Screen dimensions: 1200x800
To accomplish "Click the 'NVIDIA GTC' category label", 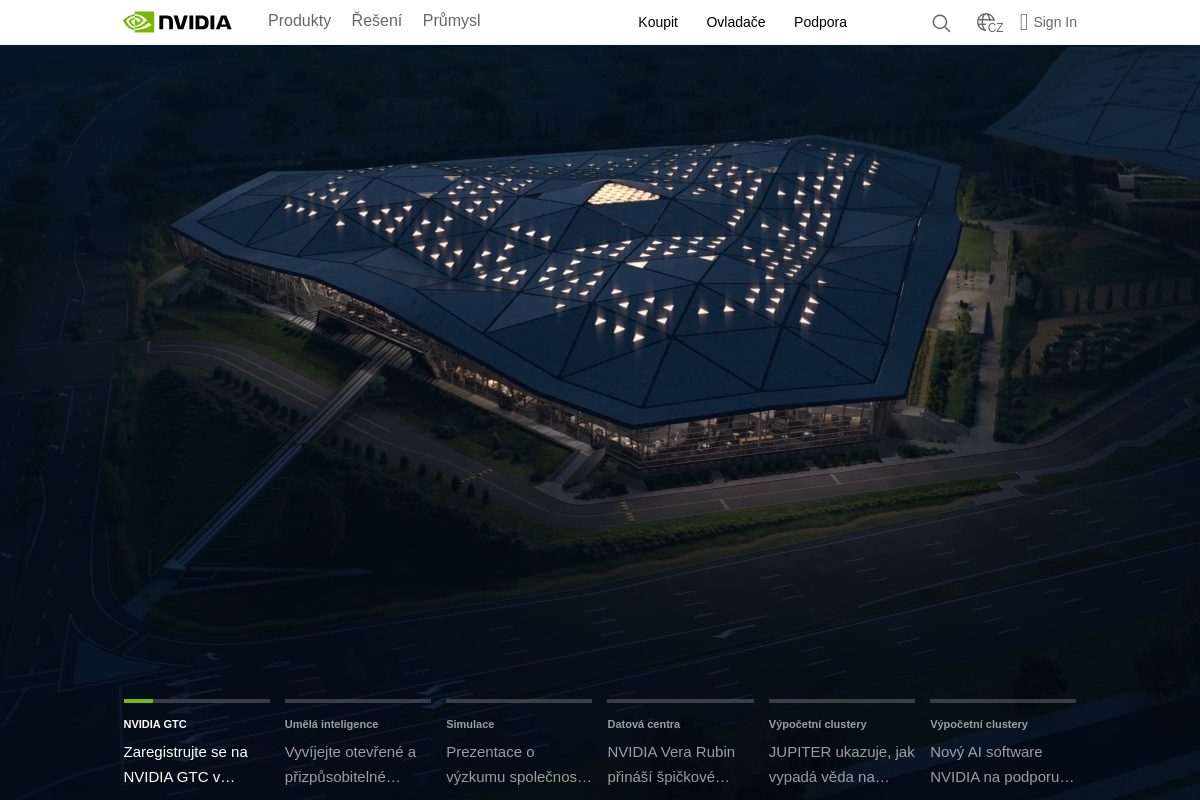I will (x=155, y=724).
